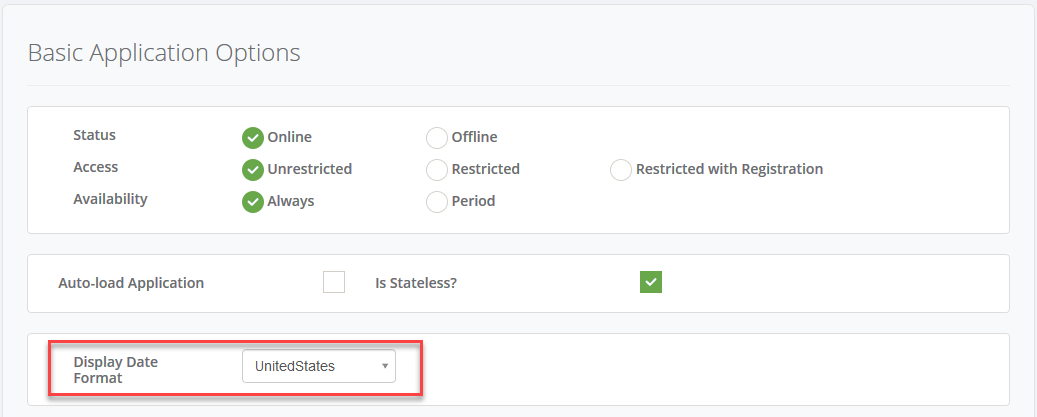Pick Restricted with Registration access option
The width and height of the screenshot is (1037, 417).
(620, 169)
